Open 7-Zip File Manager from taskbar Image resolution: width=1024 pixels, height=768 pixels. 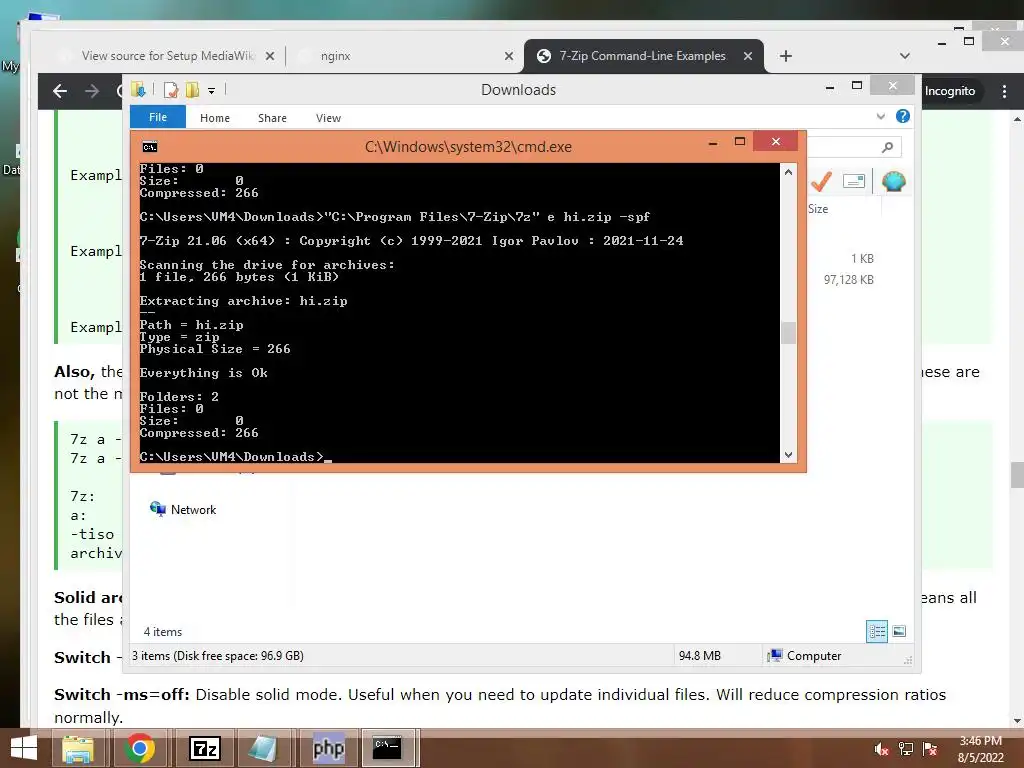pos(204,748)
